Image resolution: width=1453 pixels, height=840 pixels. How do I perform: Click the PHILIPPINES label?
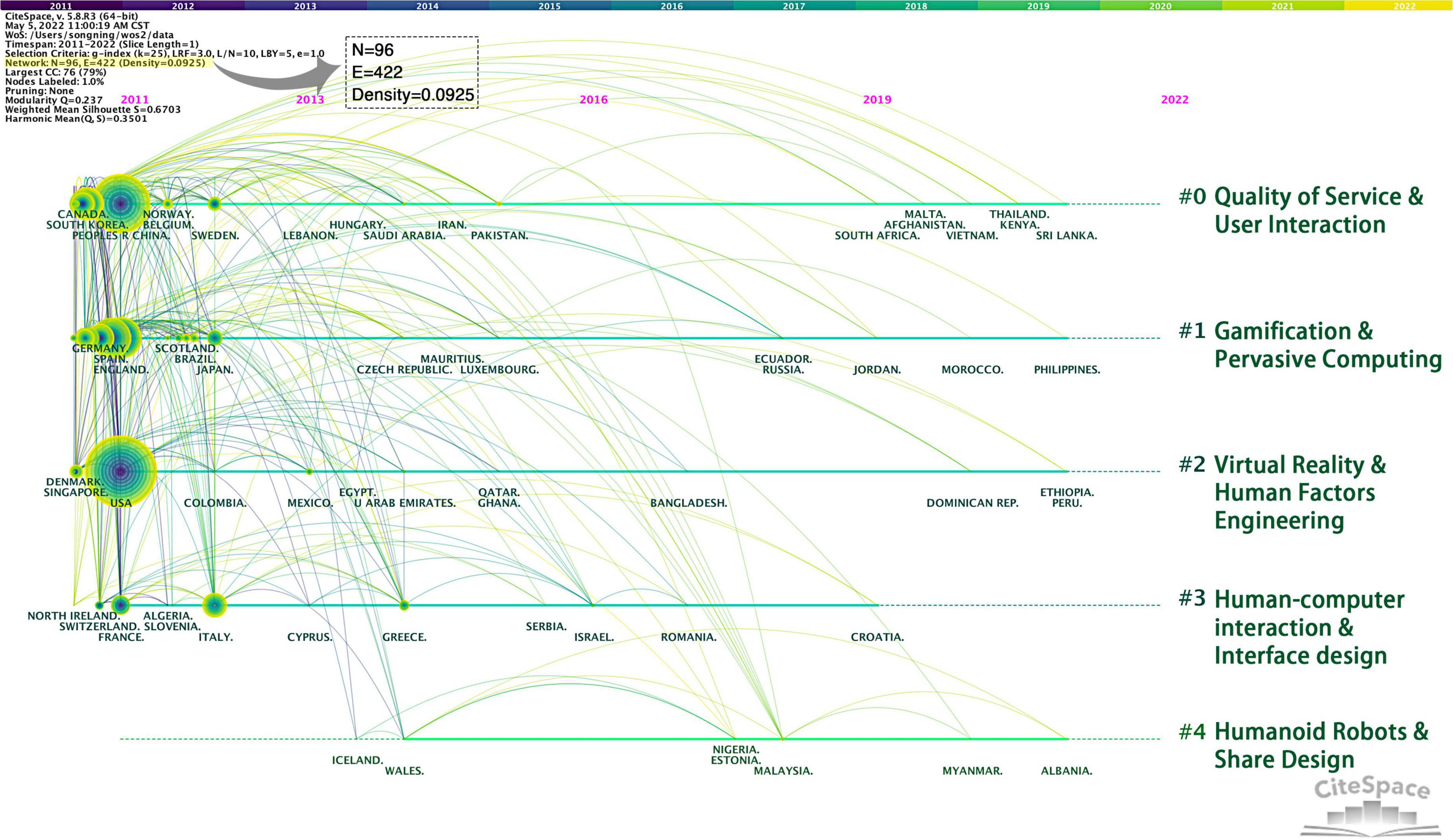coord(1067,370)
